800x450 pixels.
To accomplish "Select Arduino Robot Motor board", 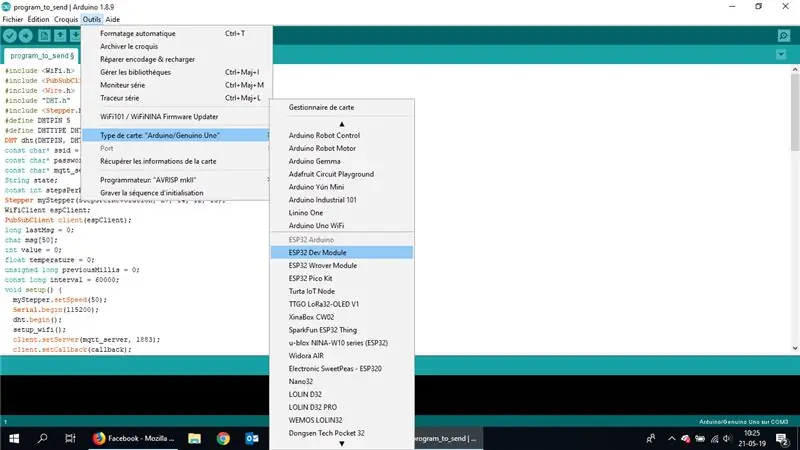I will coord(342,148).
